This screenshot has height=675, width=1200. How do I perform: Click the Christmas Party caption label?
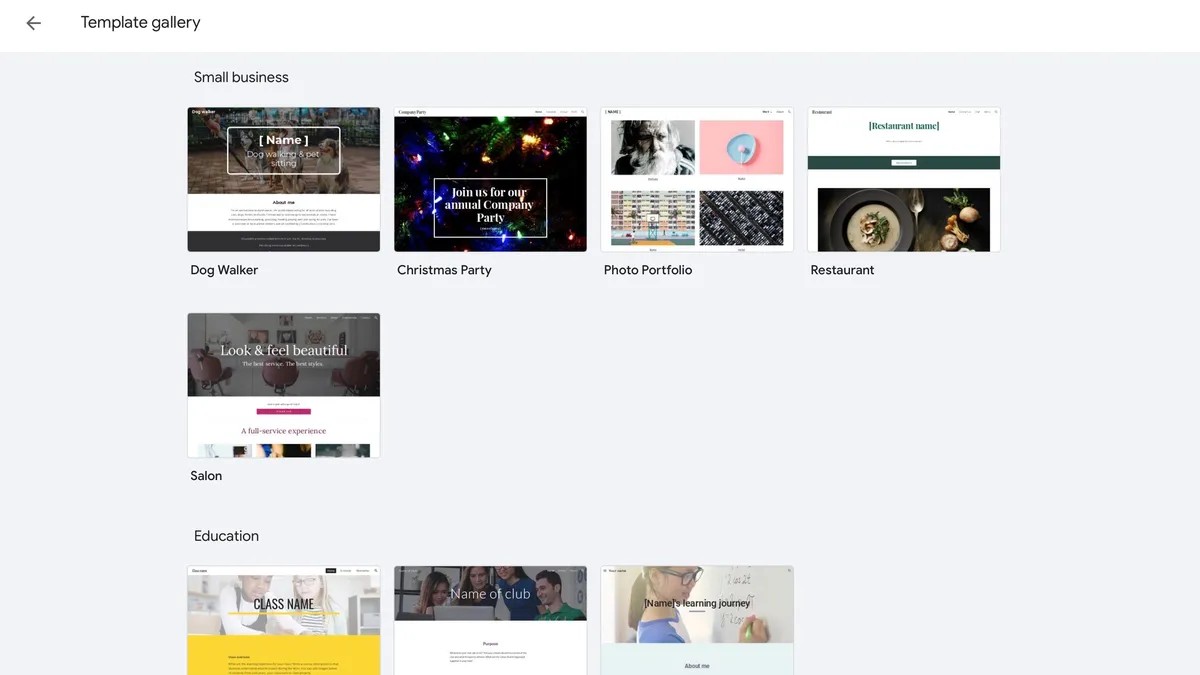tap(444, 270)
